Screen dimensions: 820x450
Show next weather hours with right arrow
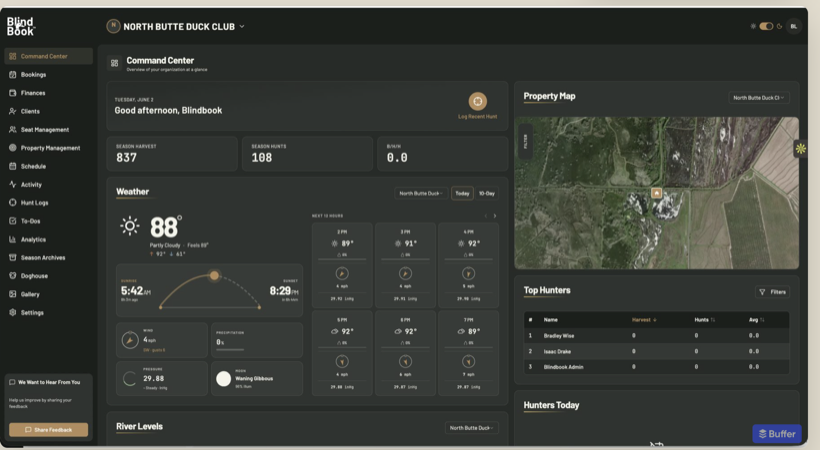495,216
